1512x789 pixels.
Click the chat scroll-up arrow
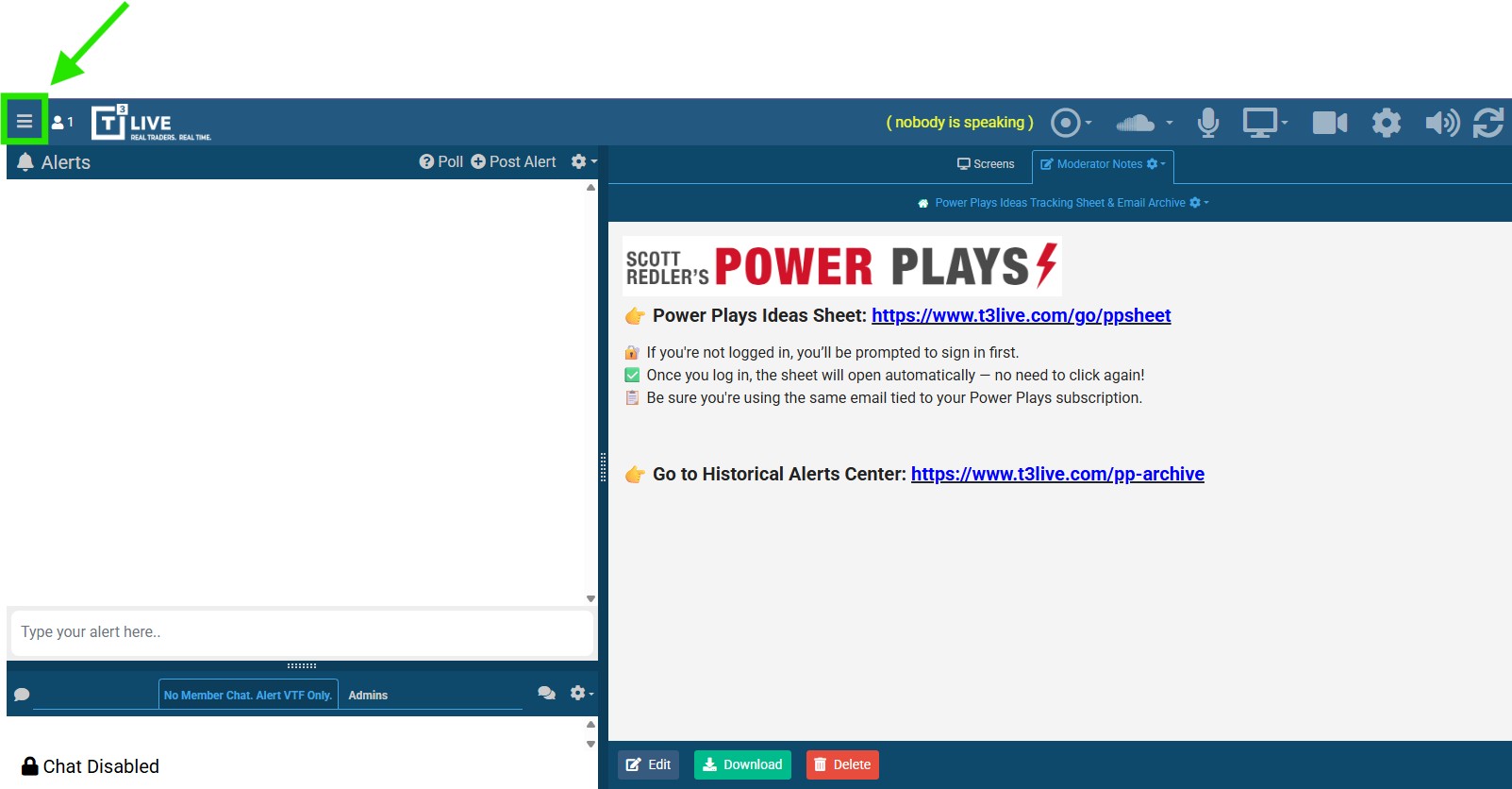590,725
